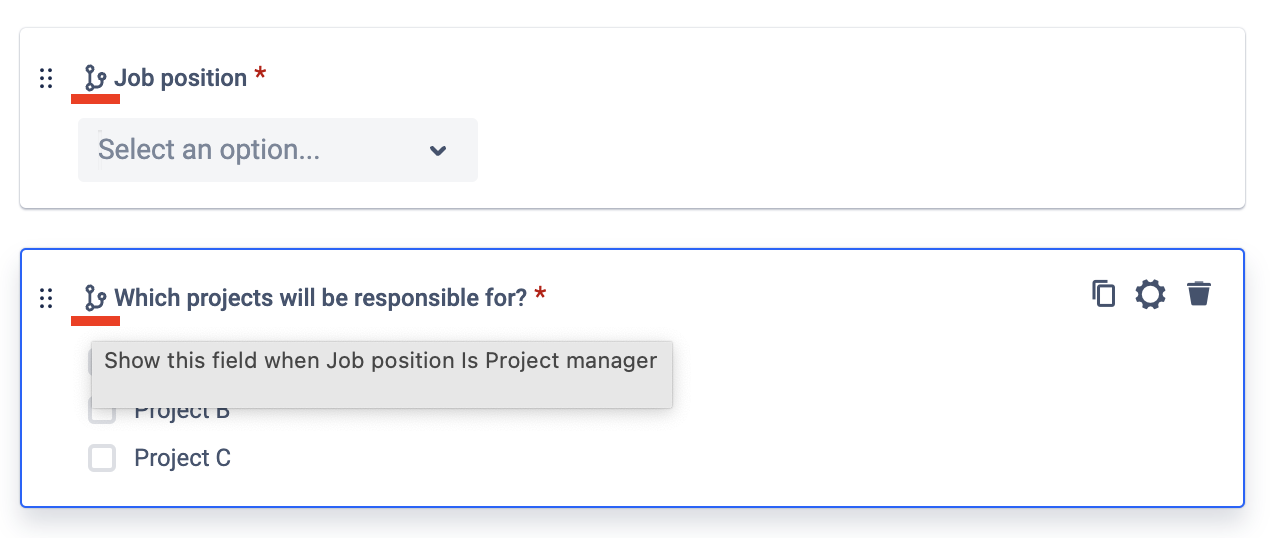Click the "Project C" option label
Image resolution: width=1270 pixels, height=538 pixels.
(x=183, y=458)
